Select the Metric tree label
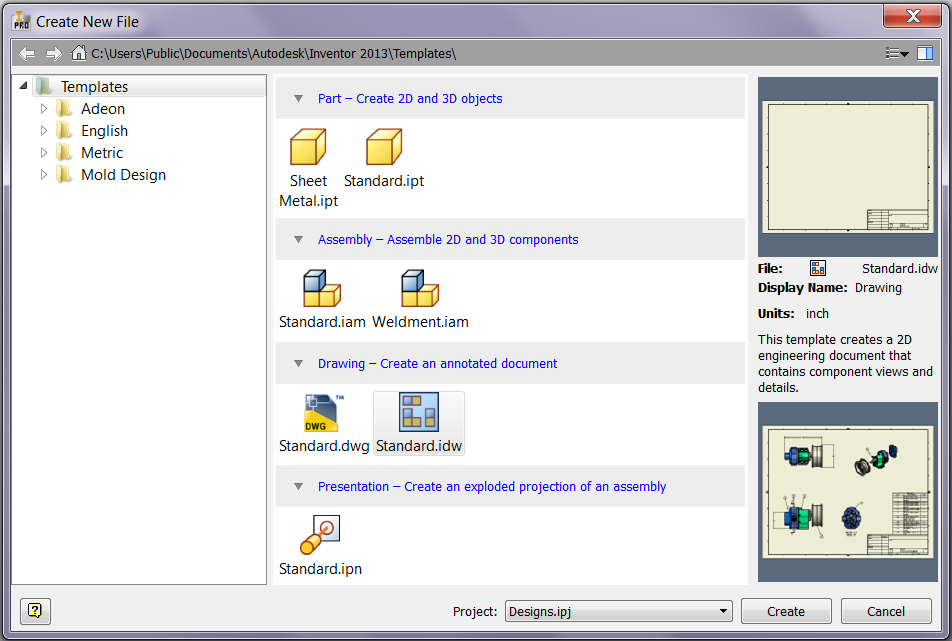 [x=102, y=152]
